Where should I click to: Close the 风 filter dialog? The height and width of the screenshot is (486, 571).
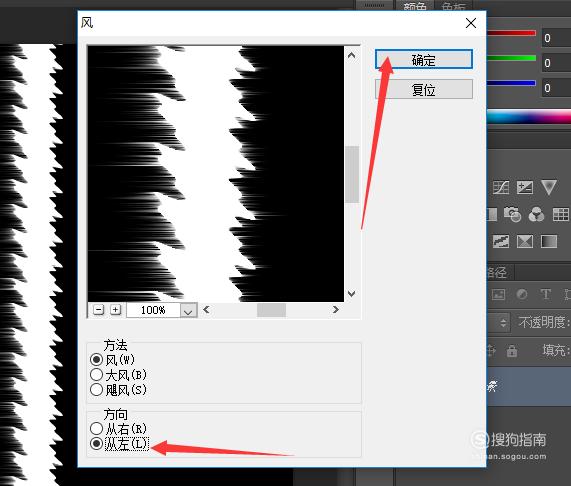(x=470, y=23)
